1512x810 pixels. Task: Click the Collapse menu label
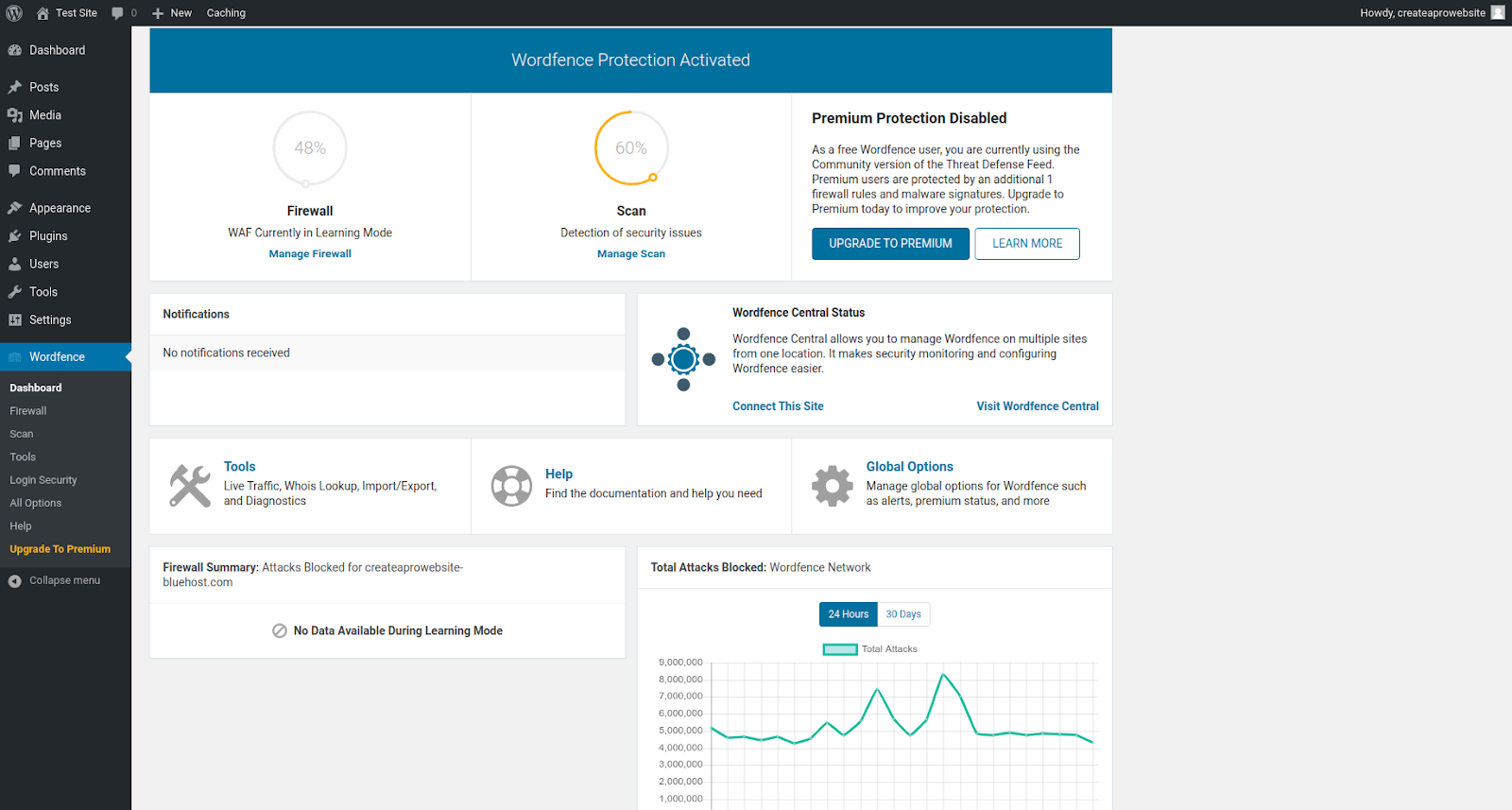tap(64, 580)
